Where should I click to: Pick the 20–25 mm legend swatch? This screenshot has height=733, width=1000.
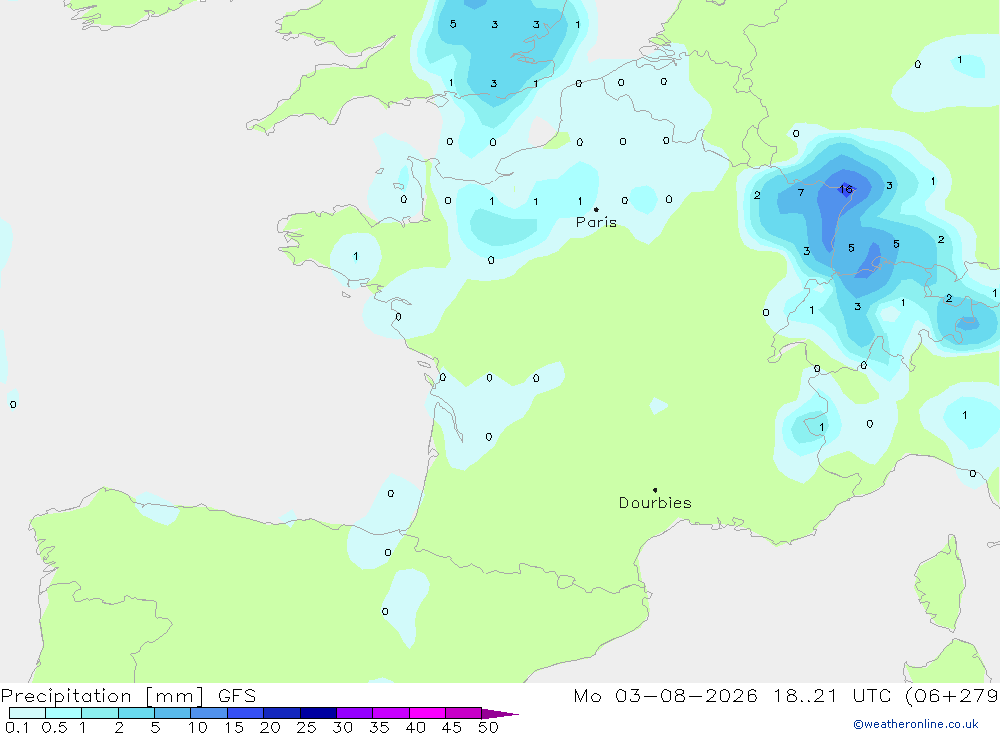coord(282,713)
